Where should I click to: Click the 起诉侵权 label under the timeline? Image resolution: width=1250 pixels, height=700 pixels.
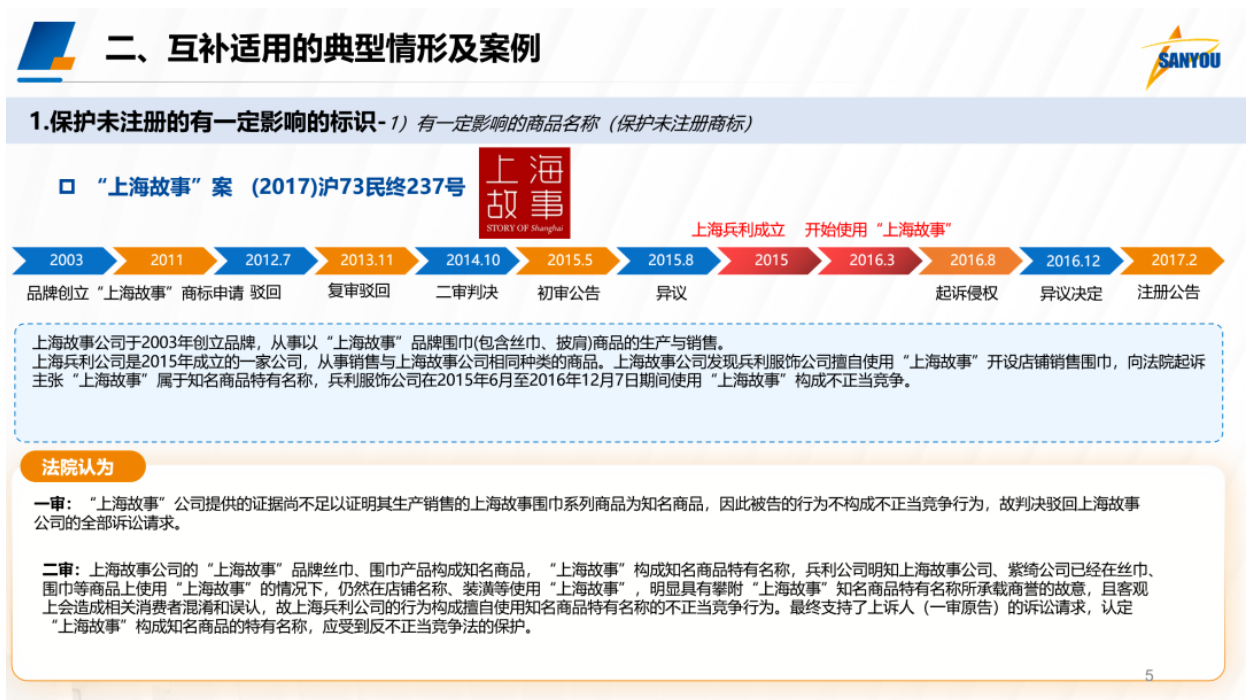pos(966,292)
